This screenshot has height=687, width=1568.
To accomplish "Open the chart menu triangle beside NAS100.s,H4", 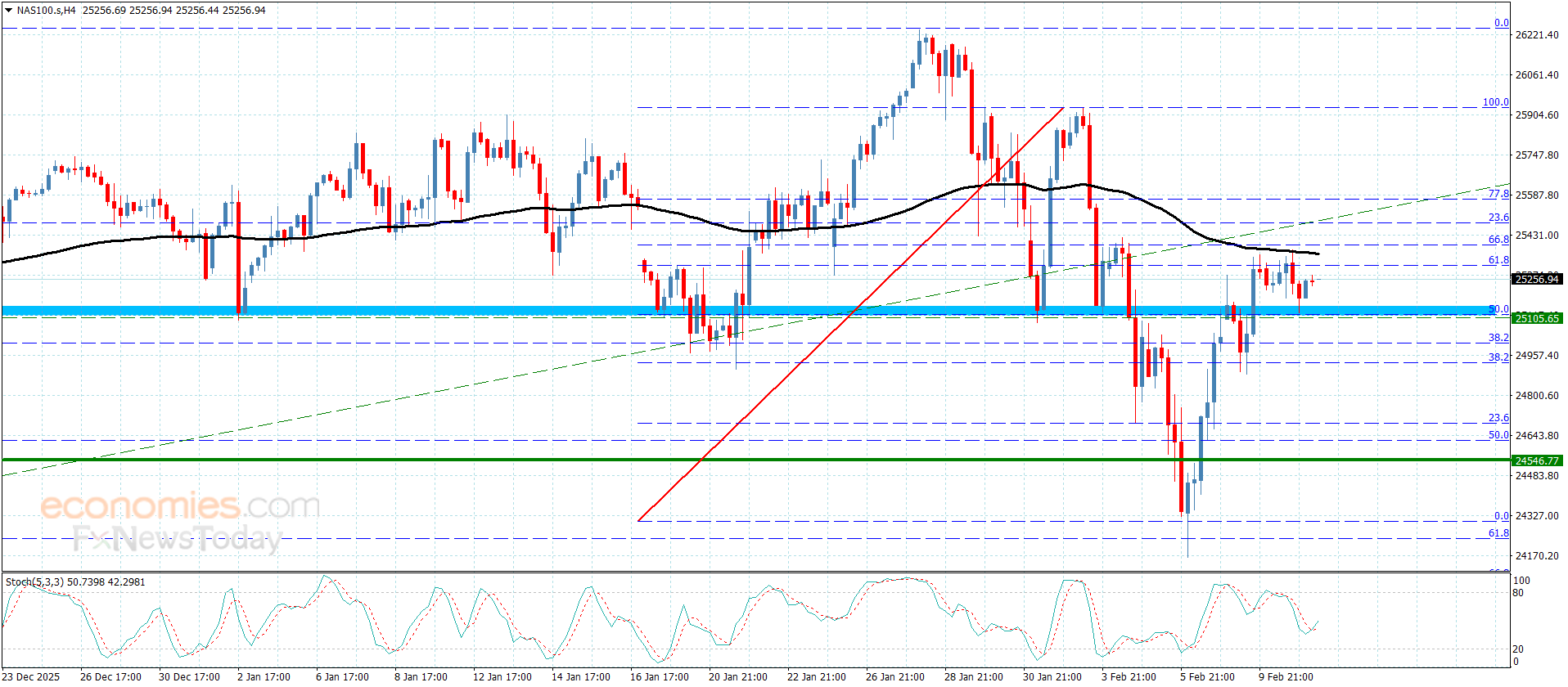I will pos(8,11).
